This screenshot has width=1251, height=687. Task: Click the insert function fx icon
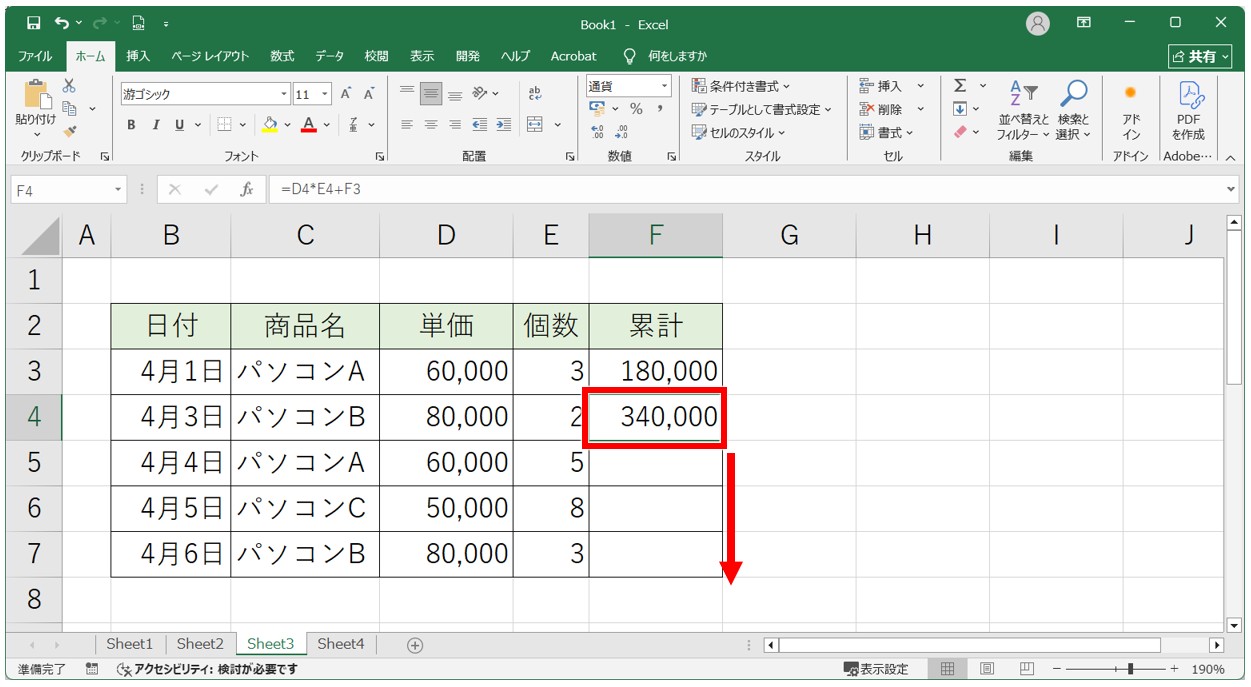point(246,189)
